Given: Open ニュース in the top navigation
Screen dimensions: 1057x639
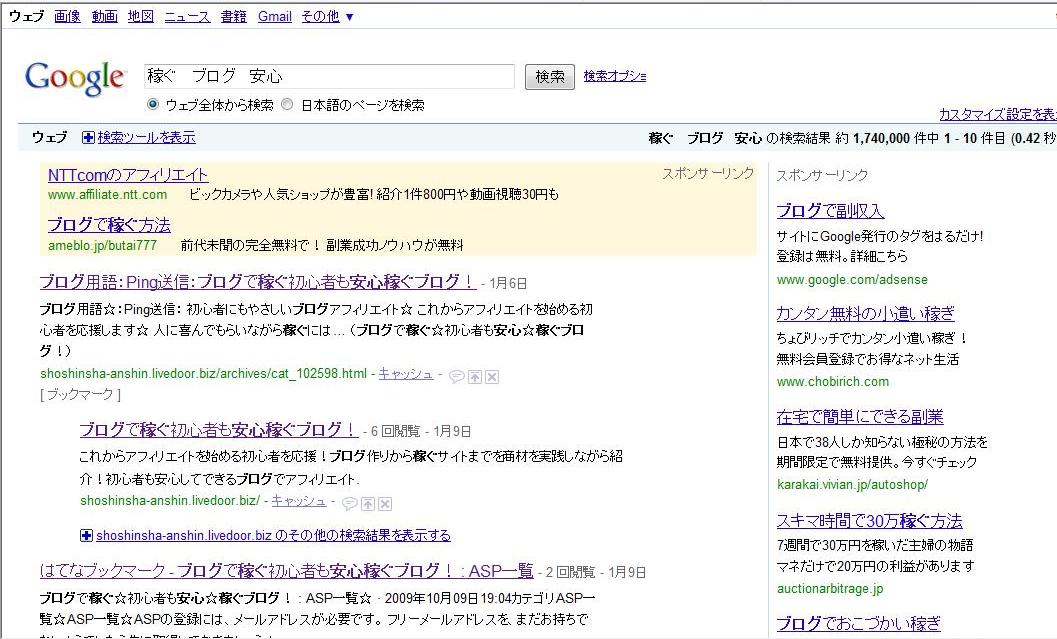Looking at the screenshot, I should pos(187,16).
